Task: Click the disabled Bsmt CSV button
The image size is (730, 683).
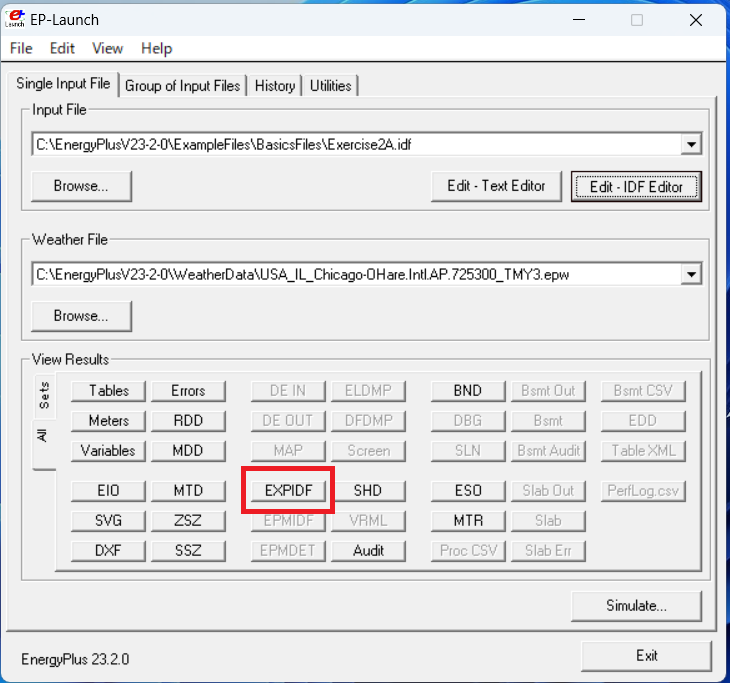Action: pos(643,391)
